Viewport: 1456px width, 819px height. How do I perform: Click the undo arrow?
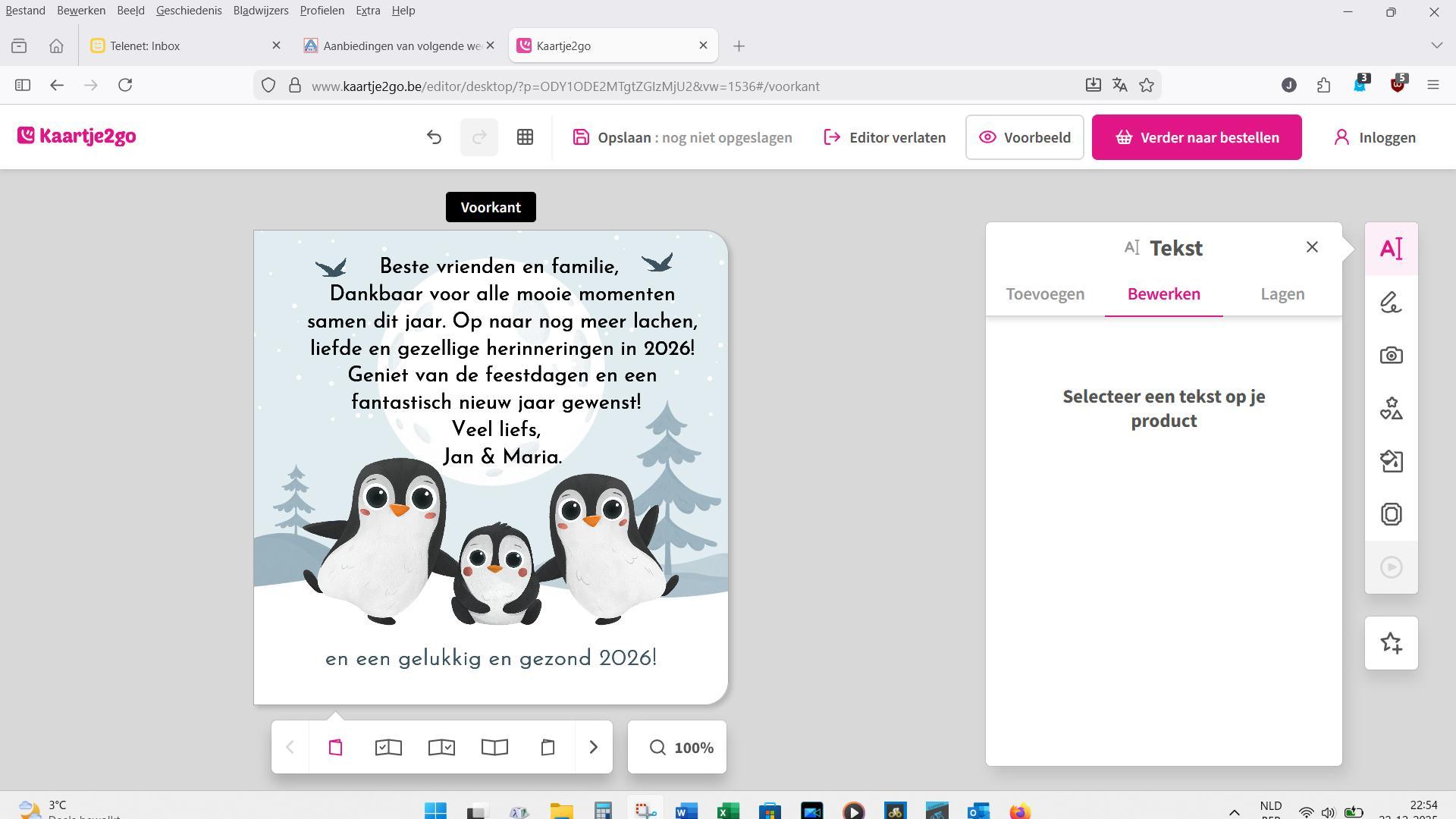point(434,137)
